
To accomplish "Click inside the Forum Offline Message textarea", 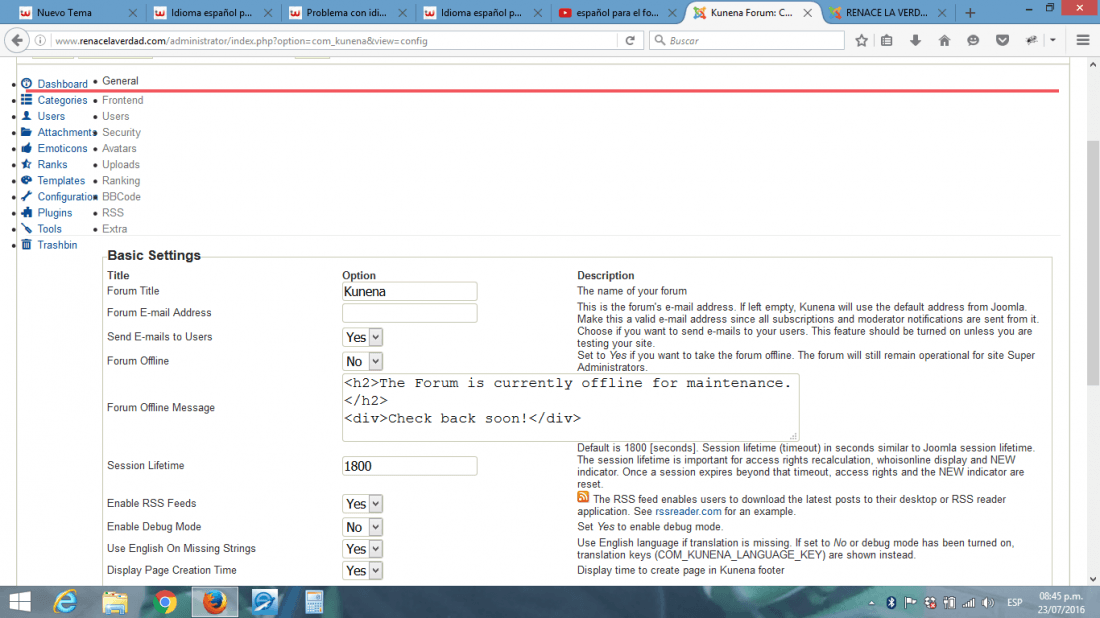I will coord(570,408).
